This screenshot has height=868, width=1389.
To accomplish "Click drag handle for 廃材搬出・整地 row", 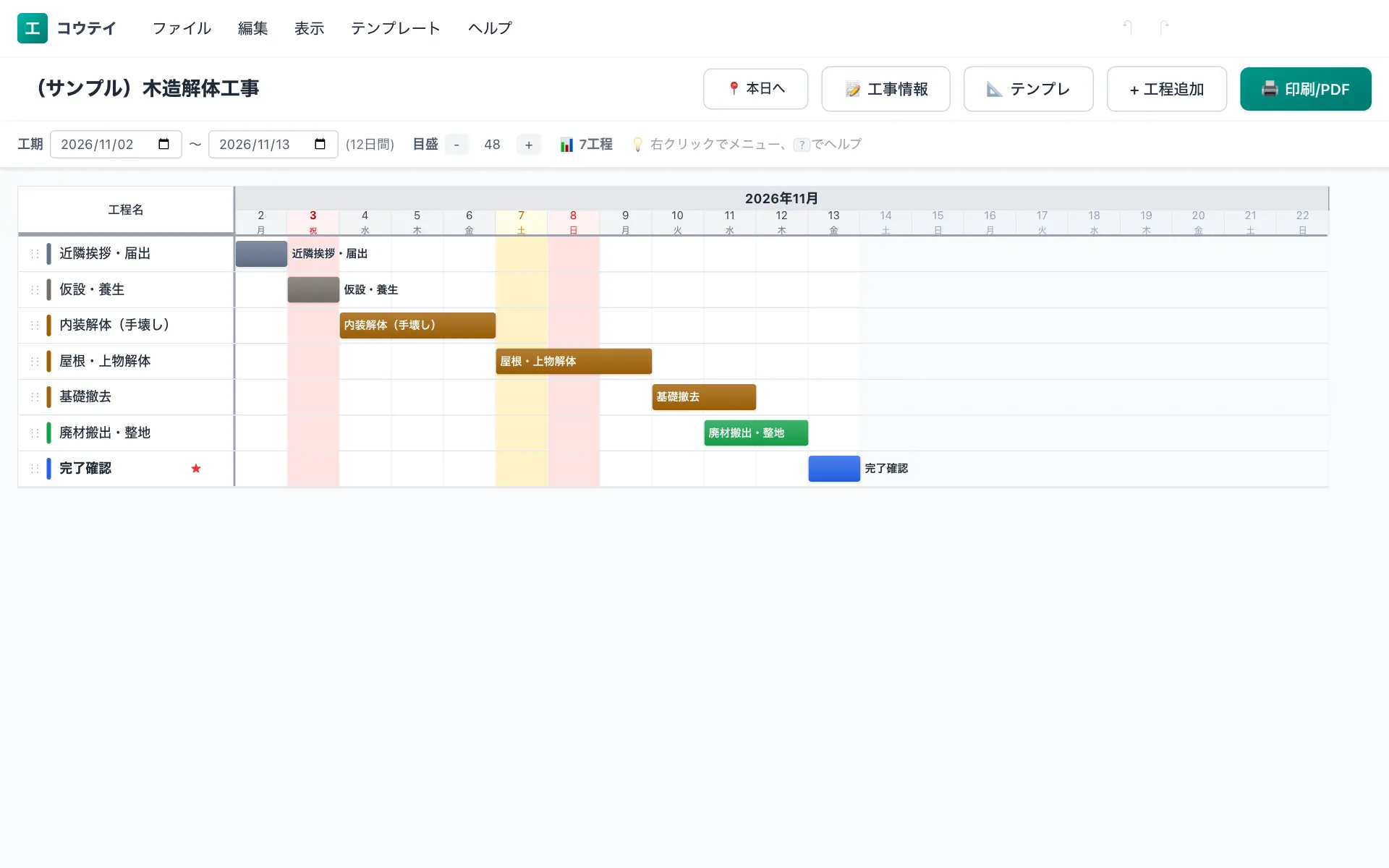I will [35, 433].
